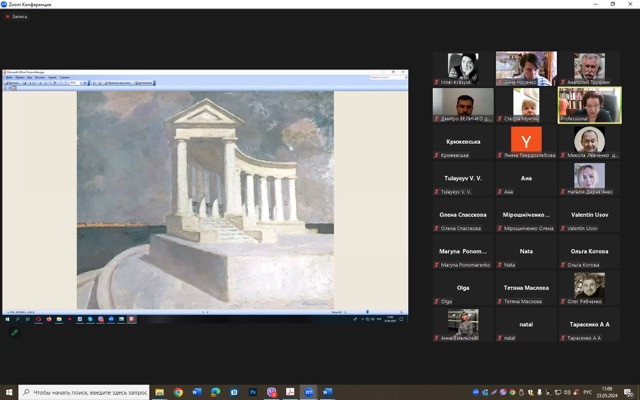Switch to the active Zoom taskbar icon
640x400 pixels.
click(309, 392)
